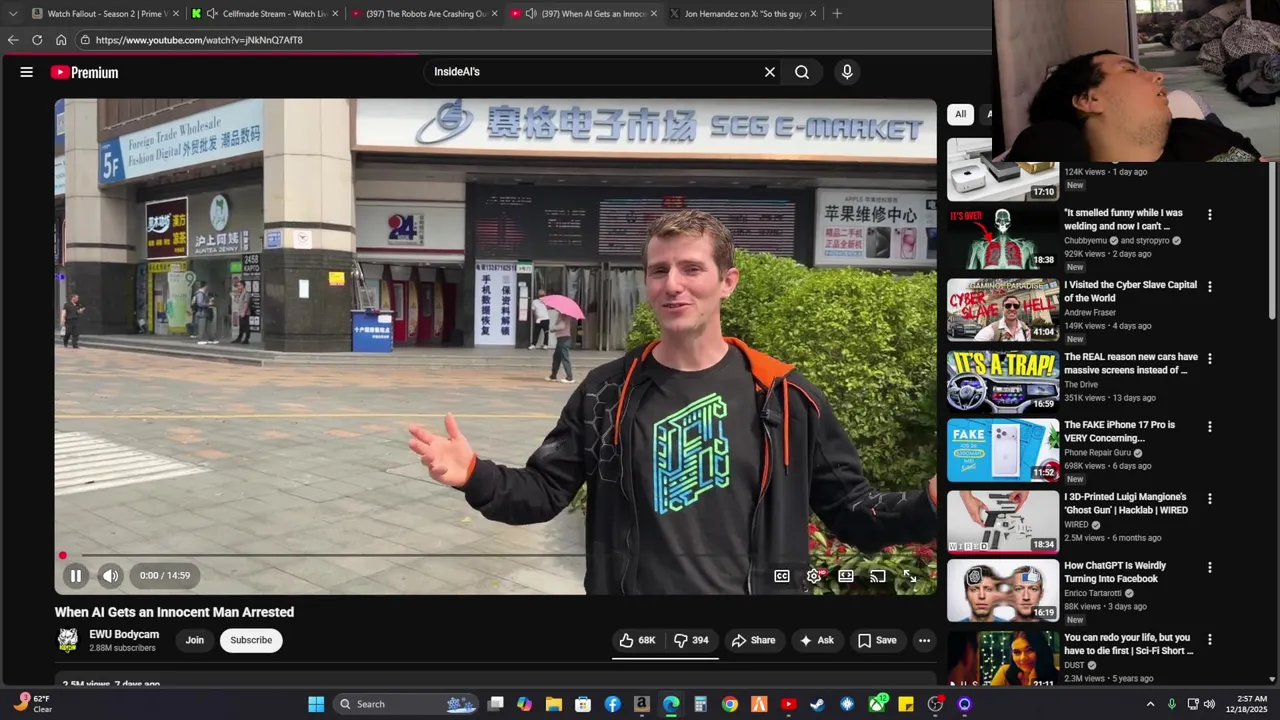
Task: Cast video with Play on TV icon
Action: click(x=878, y=576)
